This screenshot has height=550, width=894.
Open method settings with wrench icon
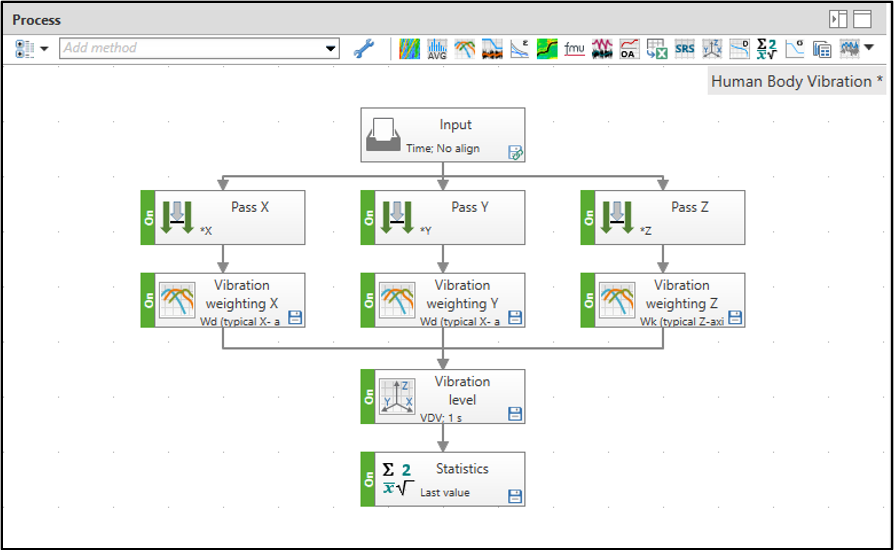364,48
